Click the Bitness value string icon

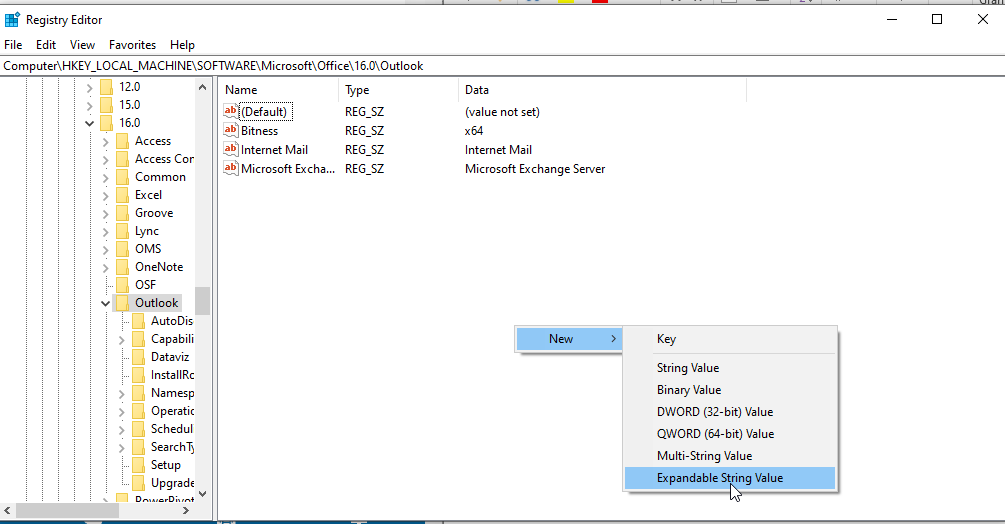point(231,130)
